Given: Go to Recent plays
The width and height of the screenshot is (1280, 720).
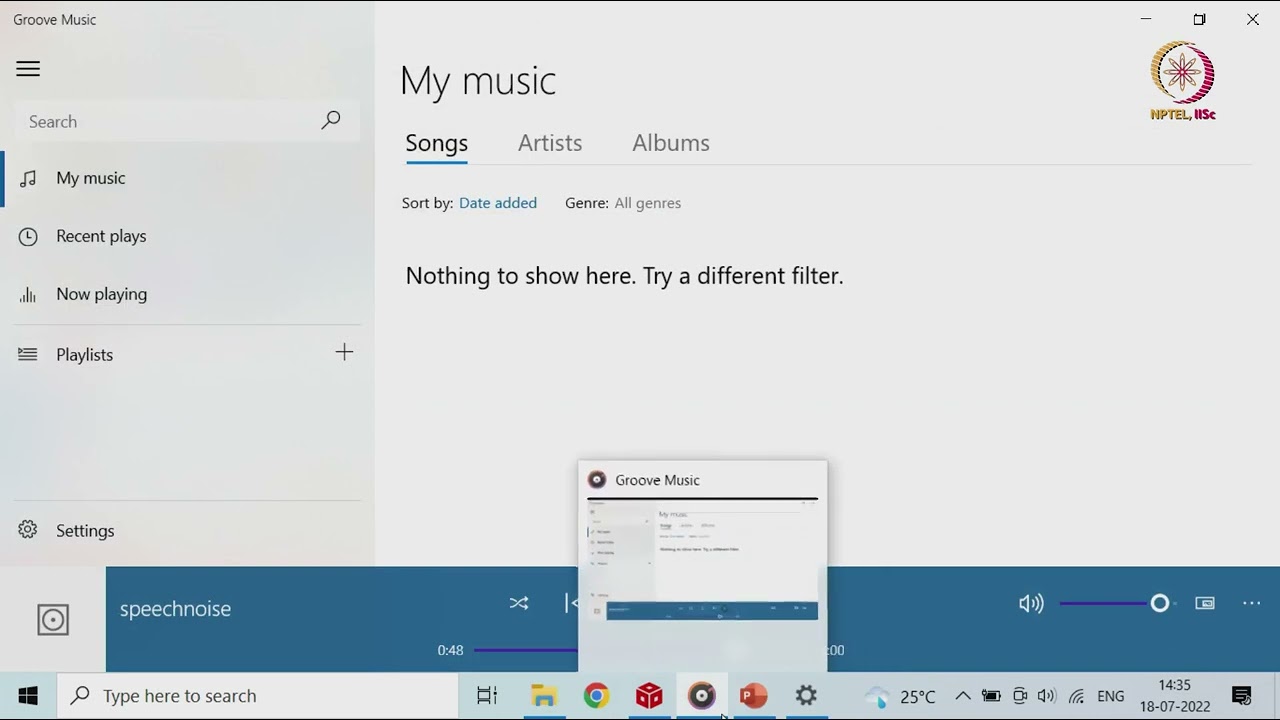Looking at the screenshot, I should [x=101, y=236].
